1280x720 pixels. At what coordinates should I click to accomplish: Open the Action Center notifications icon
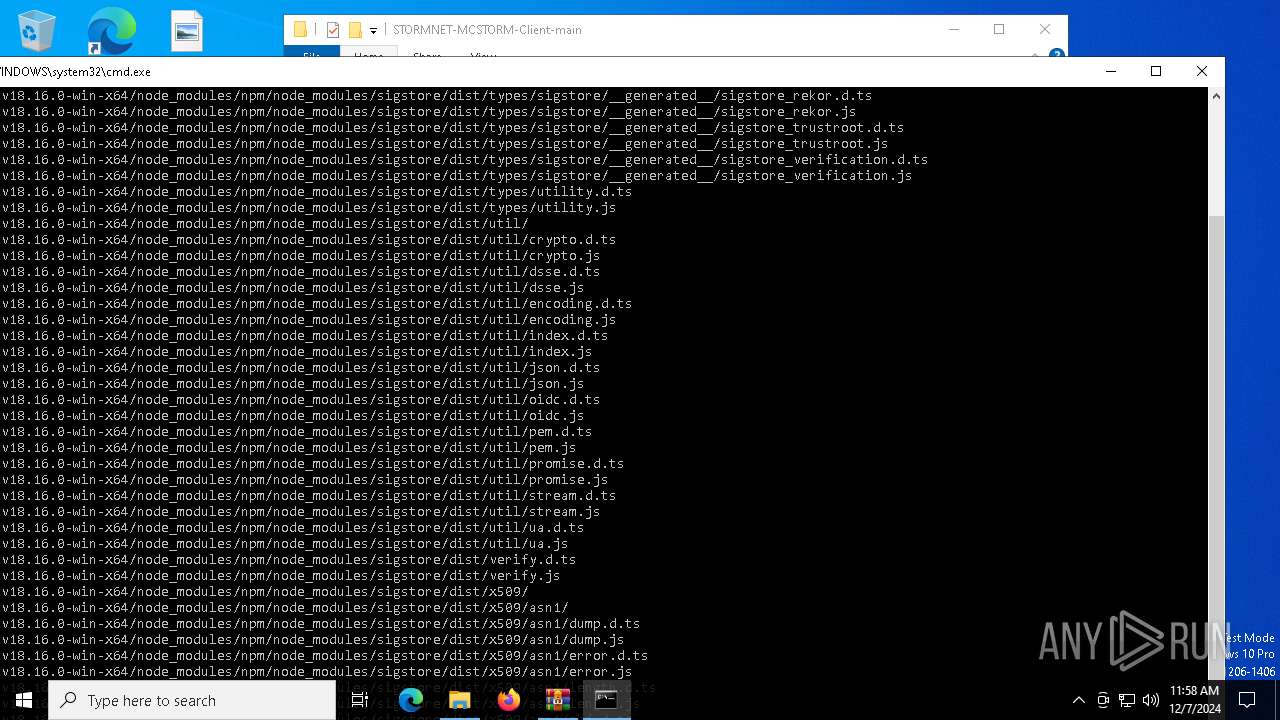[x=1247, y=700]
